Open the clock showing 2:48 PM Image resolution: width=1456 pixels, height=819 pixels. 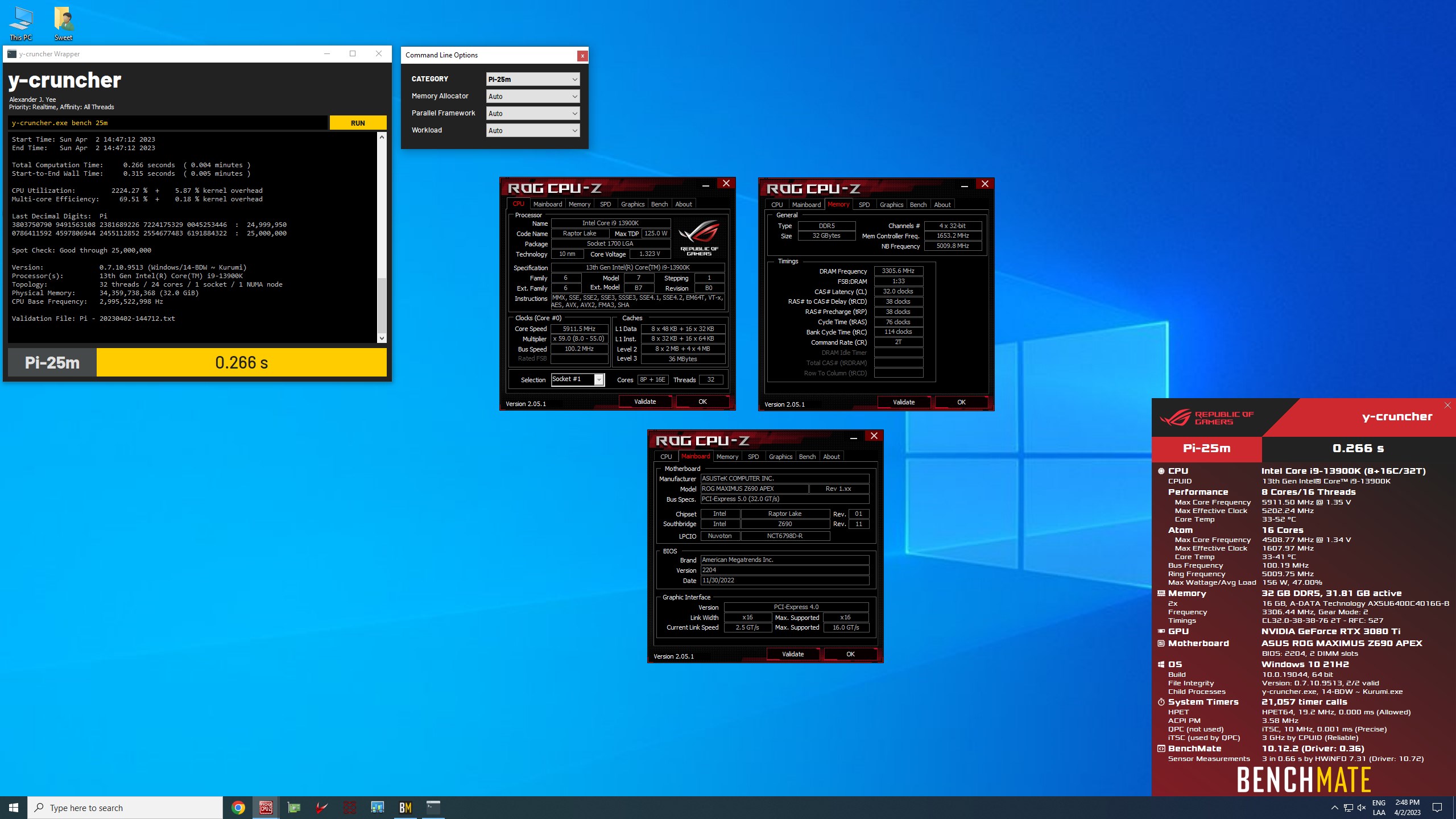pos(1408,808)
